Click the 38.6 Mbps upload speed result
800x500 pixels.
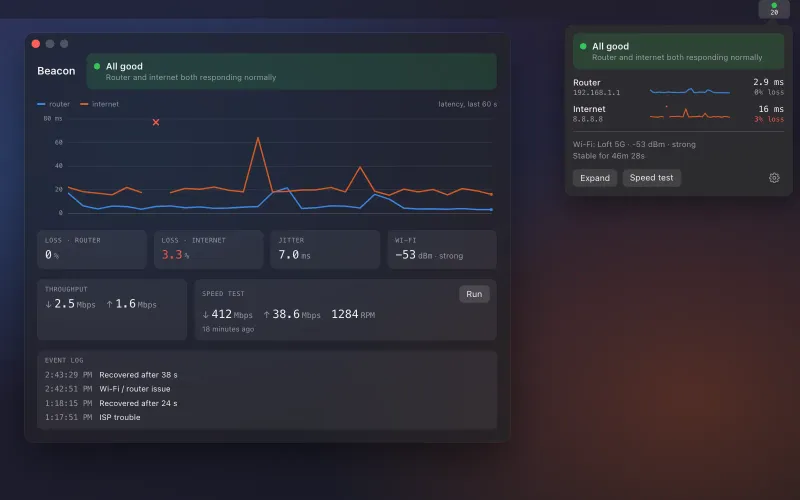pos(292,314)
